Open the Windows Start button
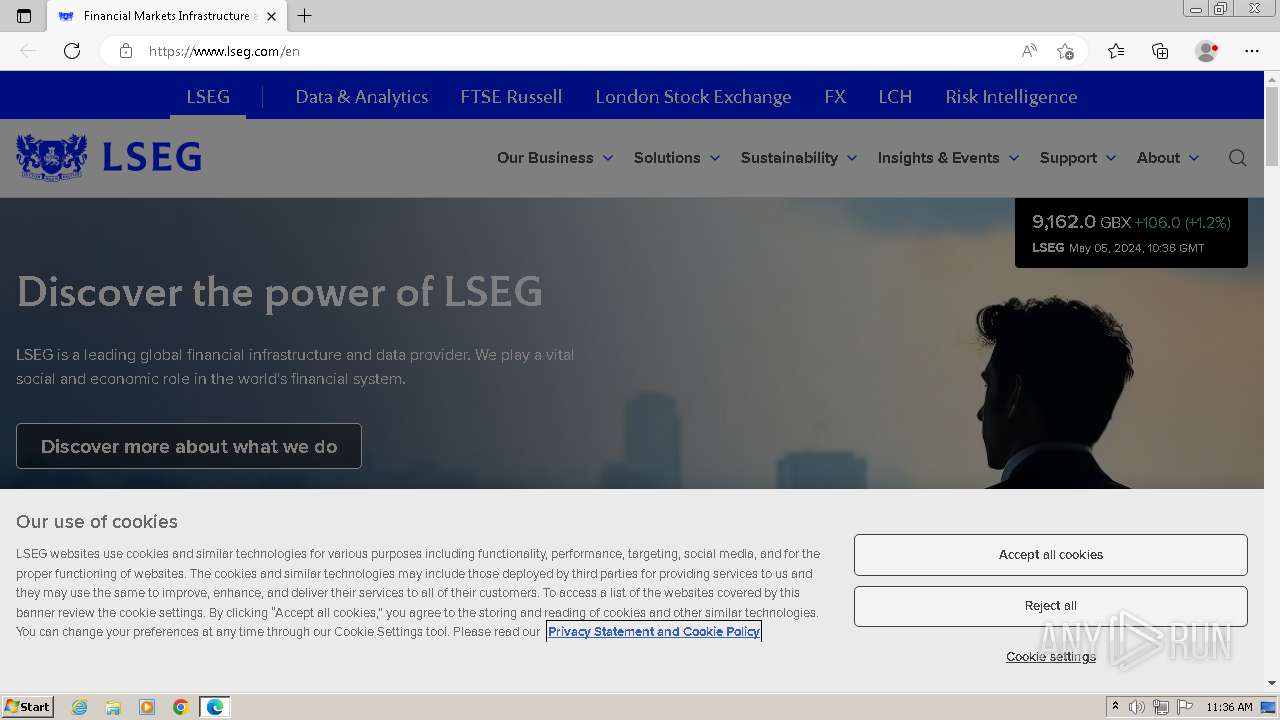Image resolution: width=1280 pixels, height=720 pixels. (x=28, y=707)
